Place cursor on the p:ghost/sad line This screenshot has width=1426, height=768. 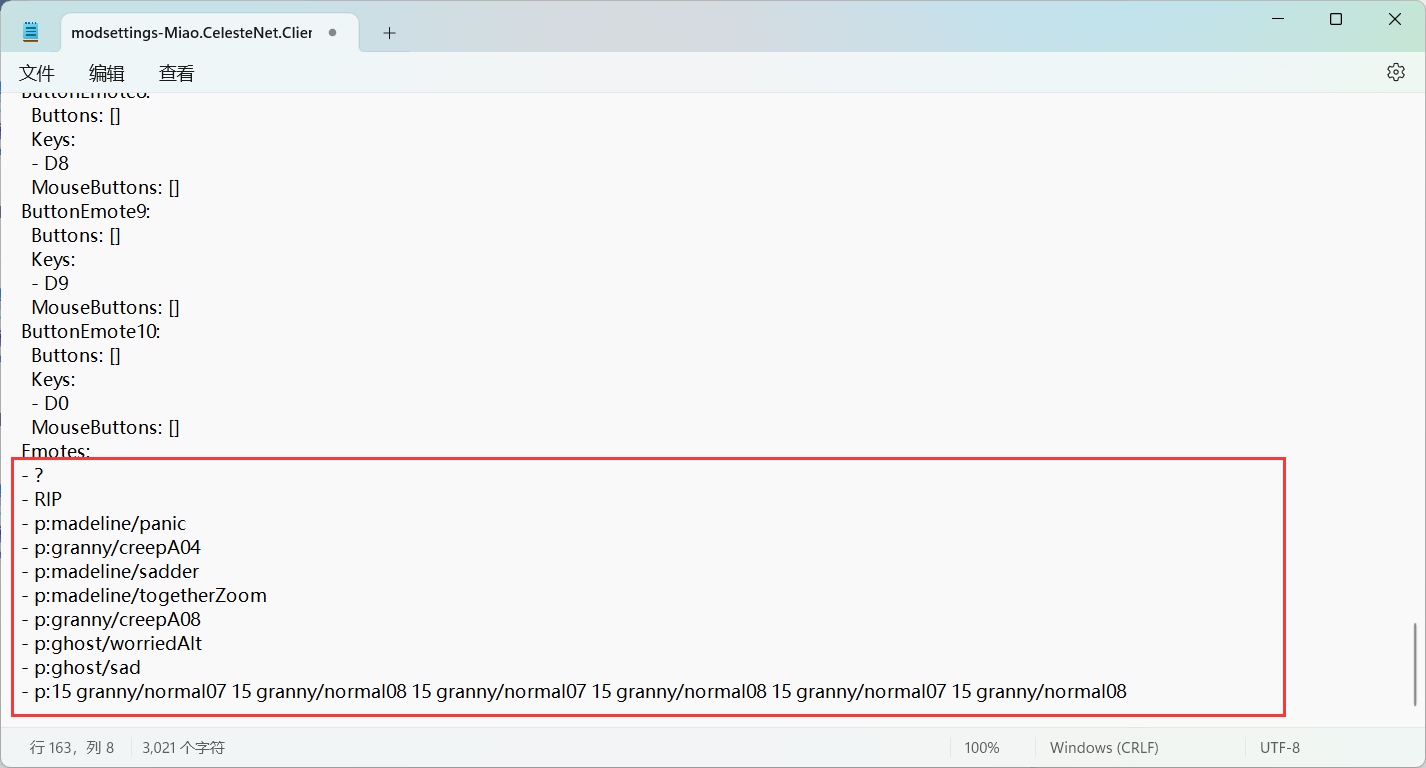[x=87, y=668]
